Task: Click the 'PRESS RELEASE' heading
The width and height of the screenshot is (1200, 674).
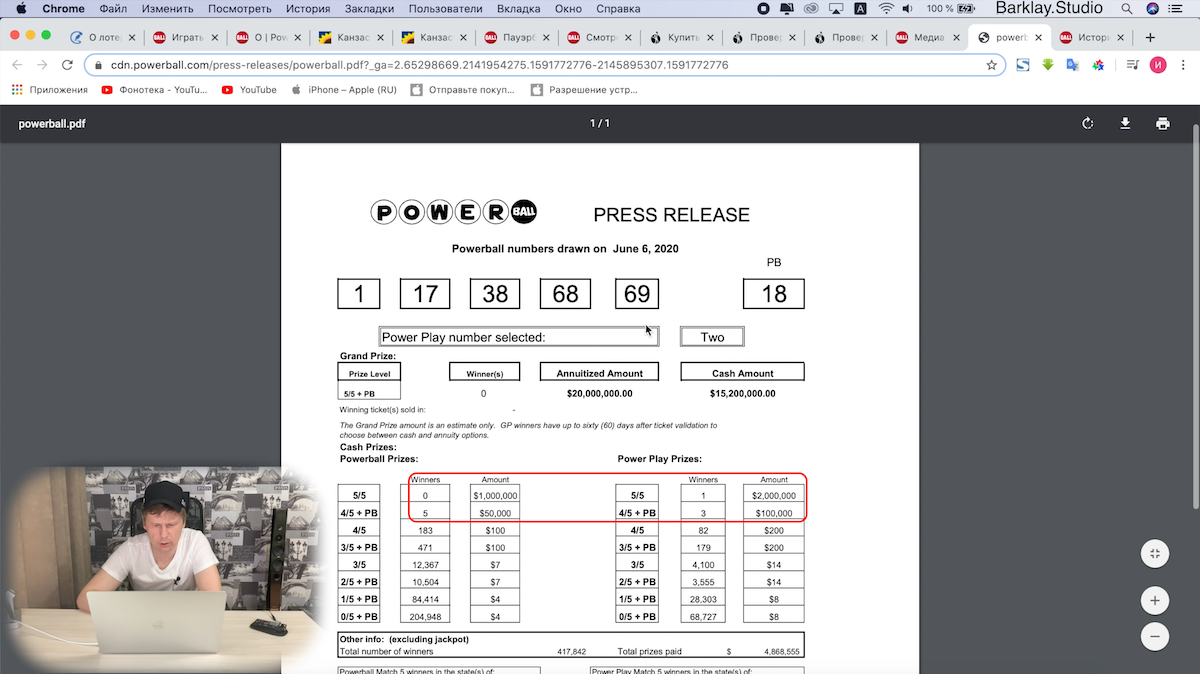Action: tap(671, 215)
